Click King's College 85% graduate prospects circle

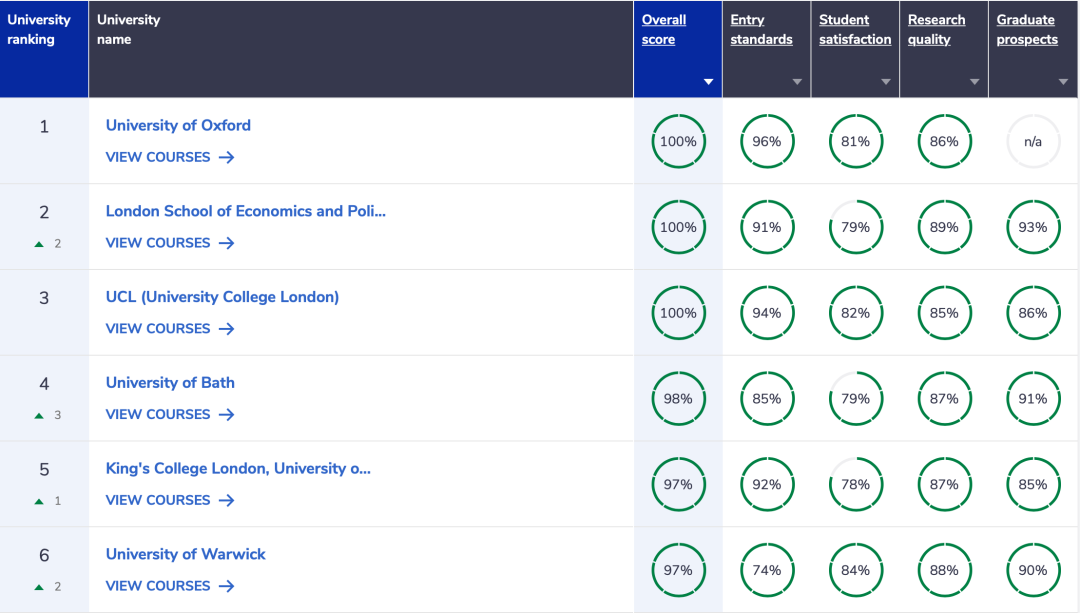(x=1032, y=484)
